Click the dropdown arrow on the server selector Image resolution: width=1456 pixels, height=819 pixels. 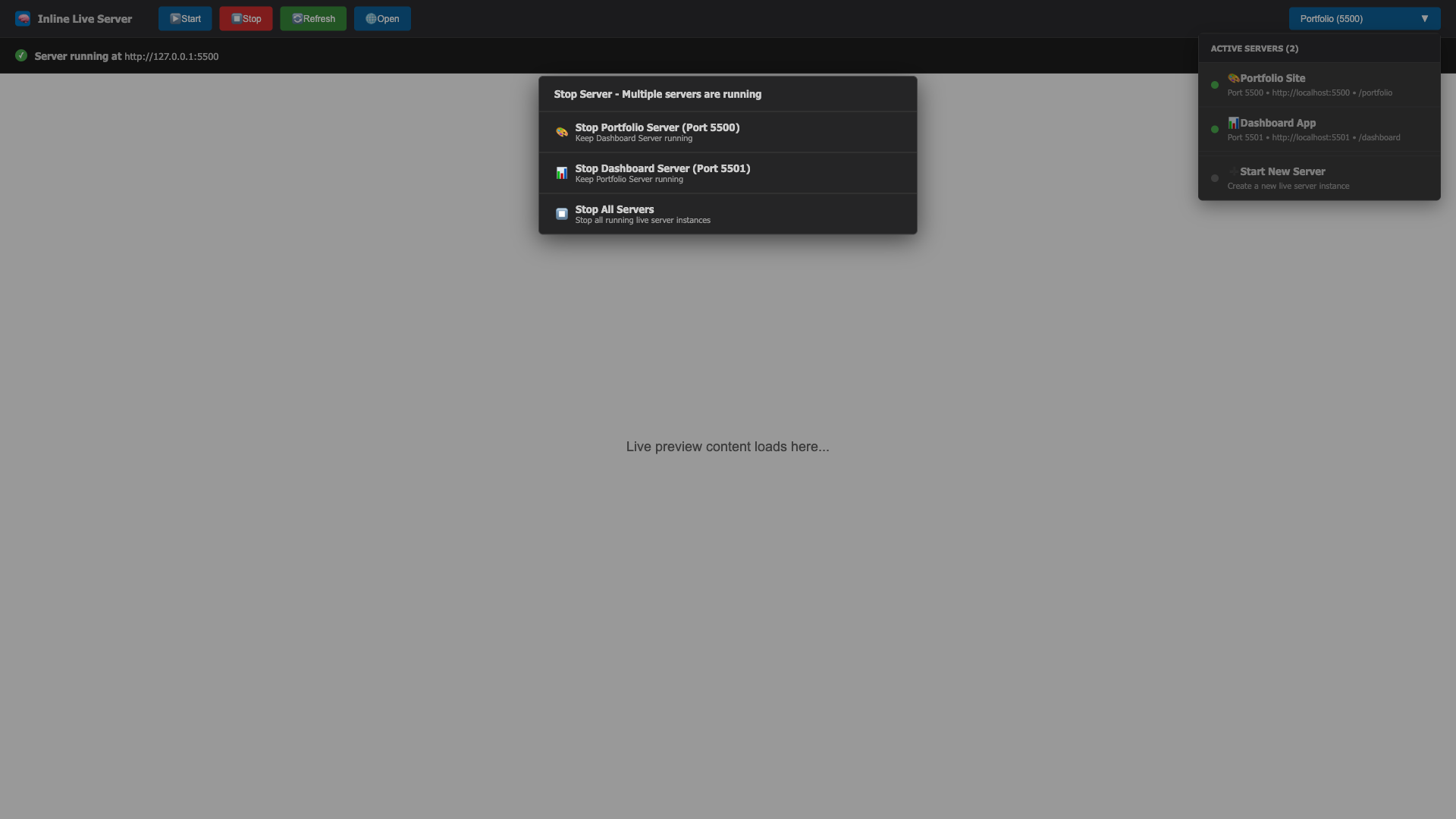coord(1424,19)
